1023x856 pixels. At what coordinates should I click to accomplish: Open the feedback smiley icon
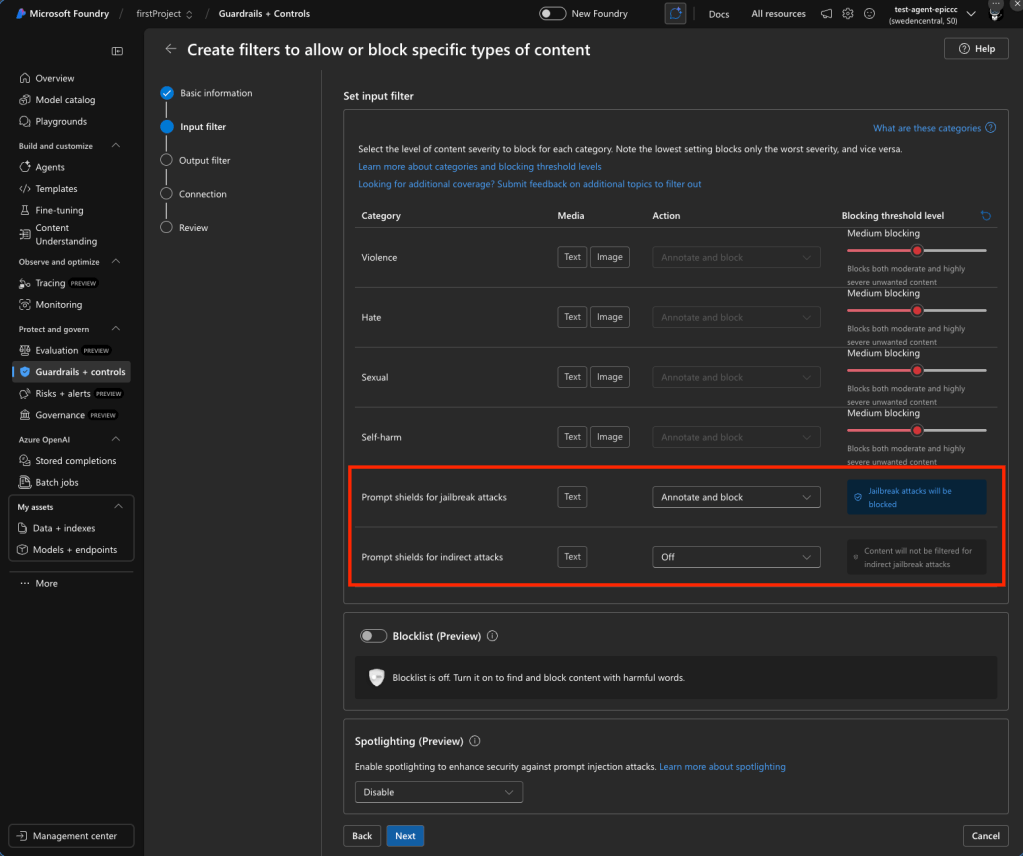click(x=869, y=14)
